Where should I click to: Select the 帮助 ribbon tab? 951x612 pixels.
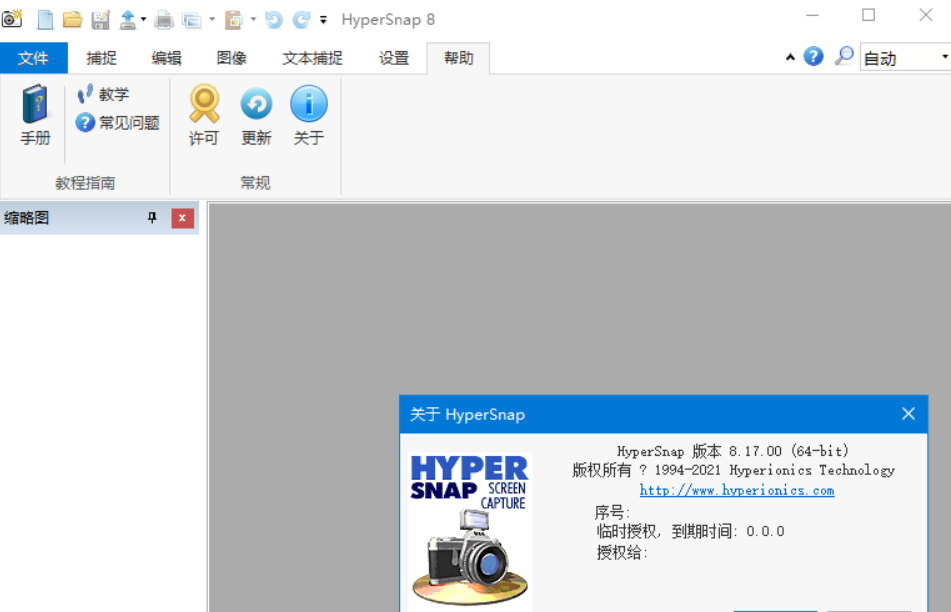pyautogui.click(x=459, y=58)
